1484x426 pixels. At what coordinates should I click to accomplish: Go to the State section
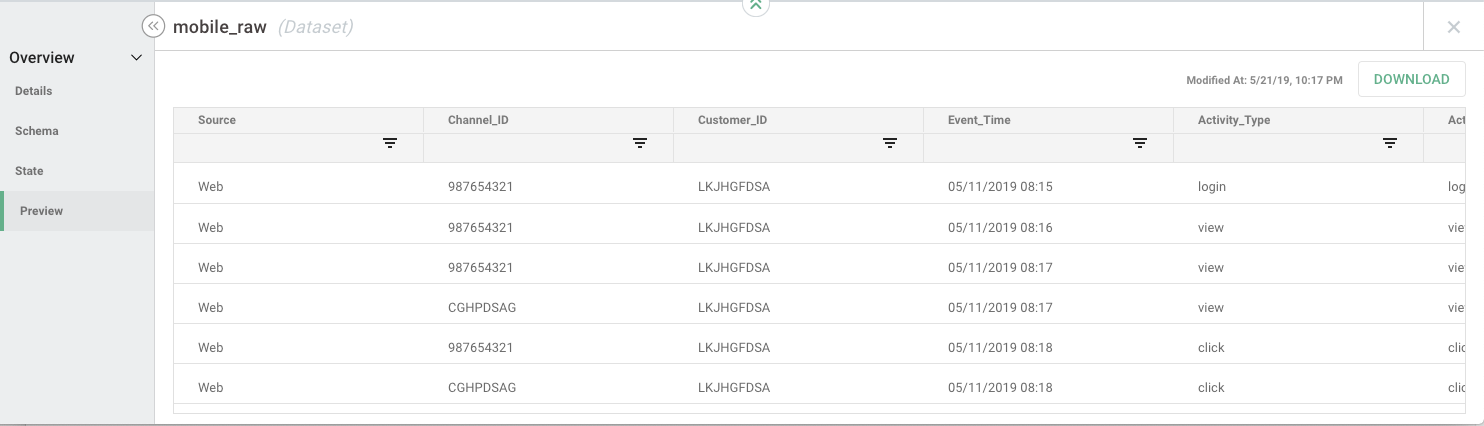(29, 171)
